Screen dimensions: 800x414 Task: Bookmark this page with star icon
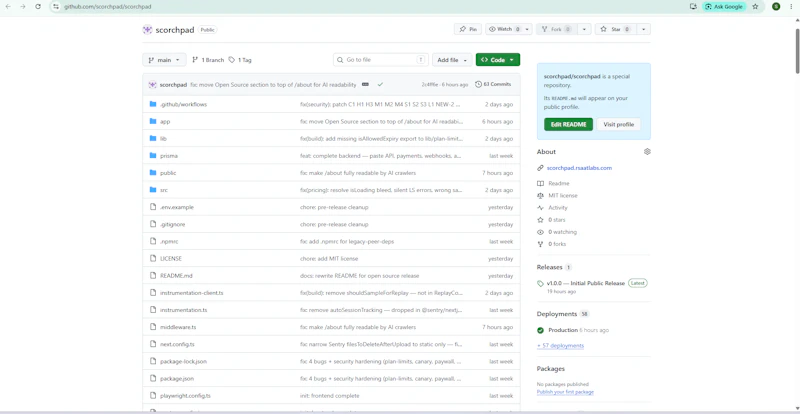(755, 7)
